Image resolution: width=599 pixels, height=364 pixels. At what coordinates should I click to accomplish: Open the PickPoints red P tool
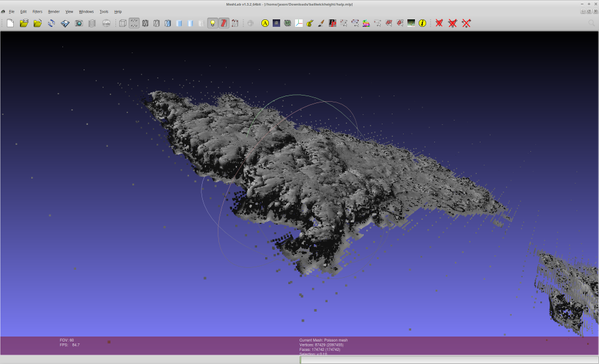point(332,23)
